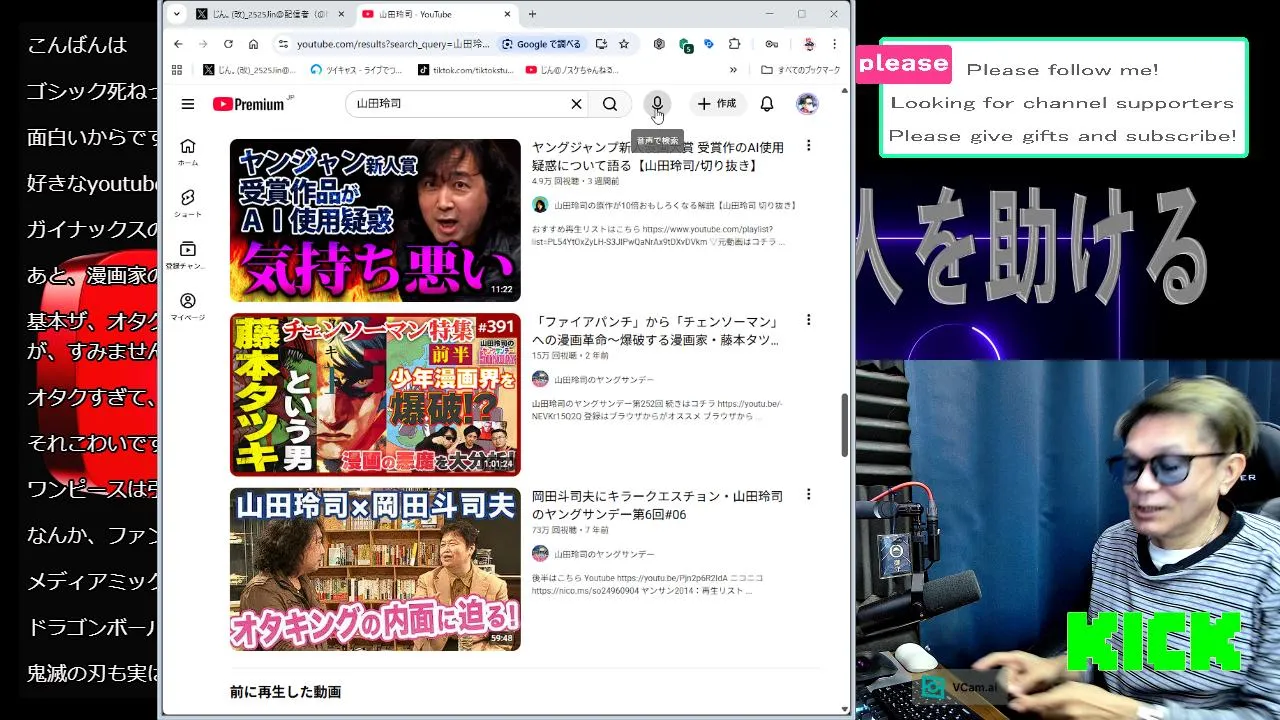This screenshot has height=720, width=1280.
Task: Click the page vertical scrollbar thumb
Action: coord(845,425)
